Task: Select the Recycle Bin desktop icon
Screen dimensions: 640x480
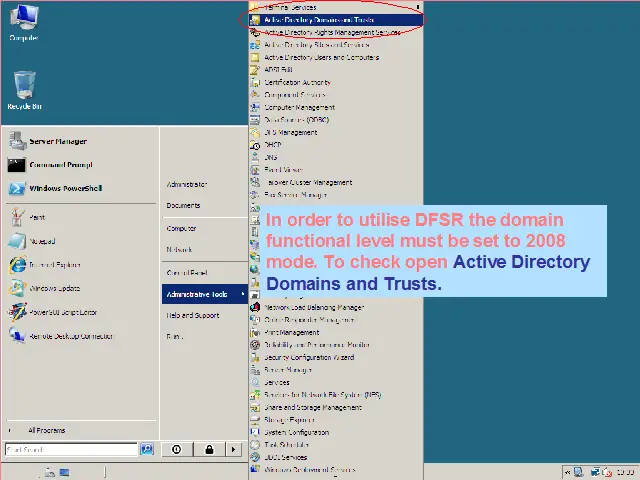Action: (24, 90)
